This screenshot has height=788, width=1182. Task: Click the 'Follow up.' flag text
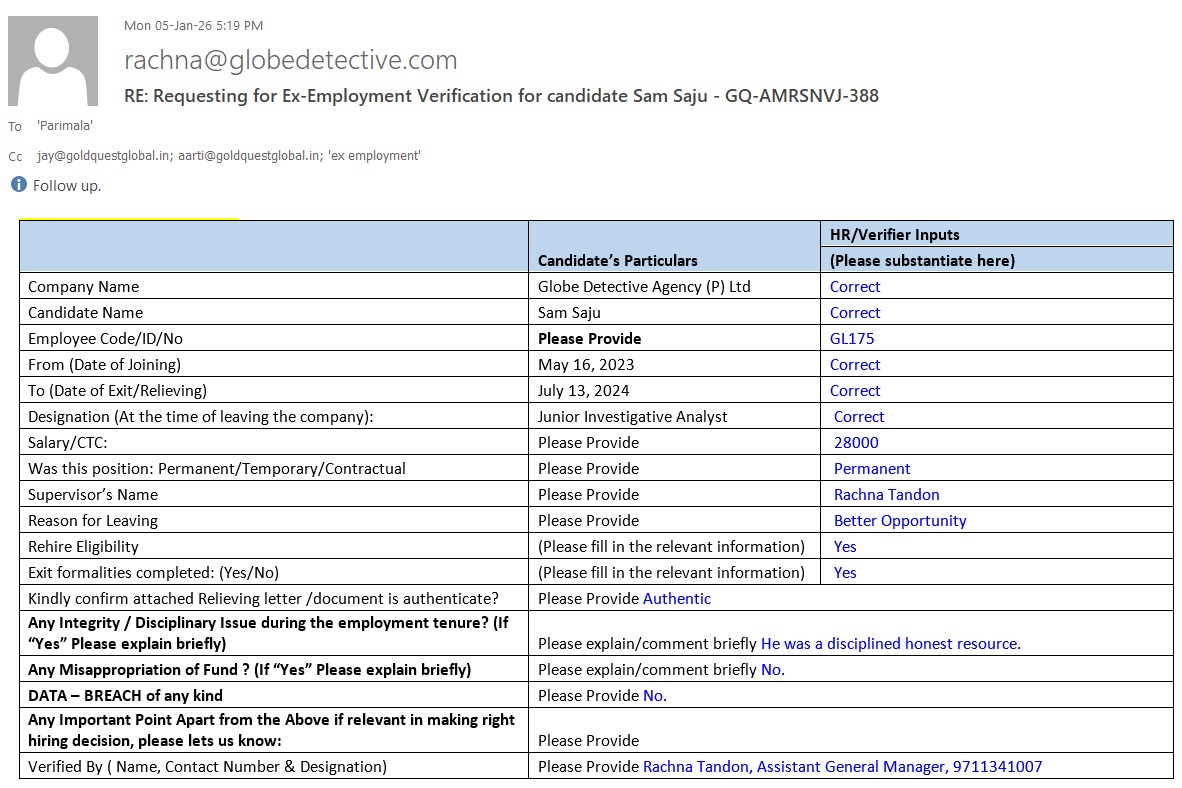click(x=67, y=186)
